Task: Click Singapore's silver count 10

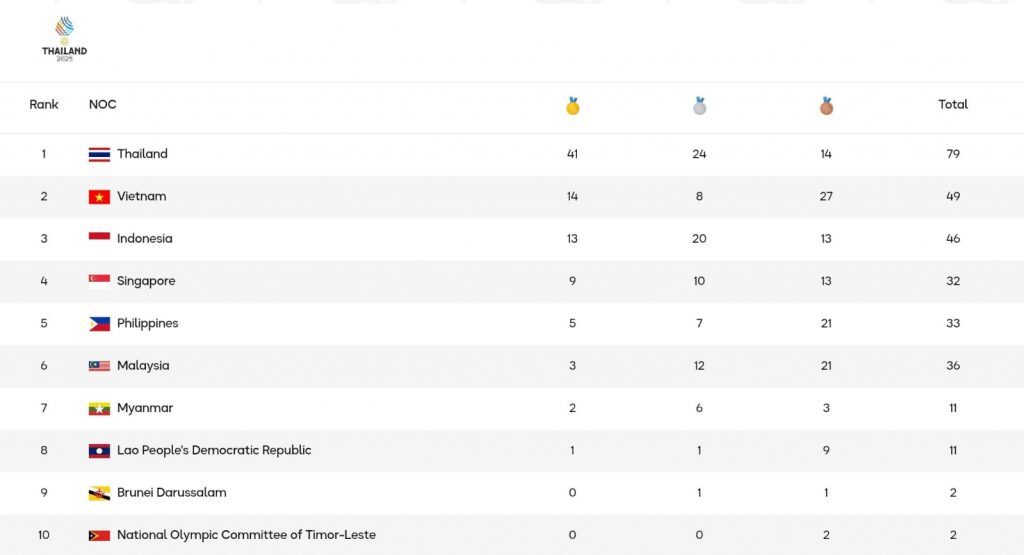Action: [x=699, y=281]
